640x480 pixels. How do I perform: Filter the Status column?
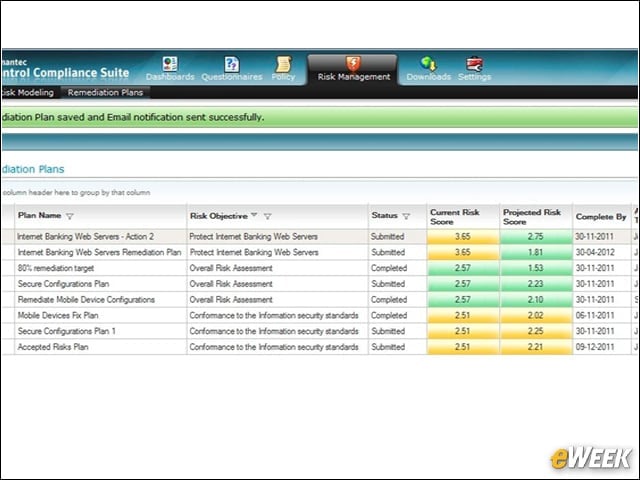click(x=406, y=216)
